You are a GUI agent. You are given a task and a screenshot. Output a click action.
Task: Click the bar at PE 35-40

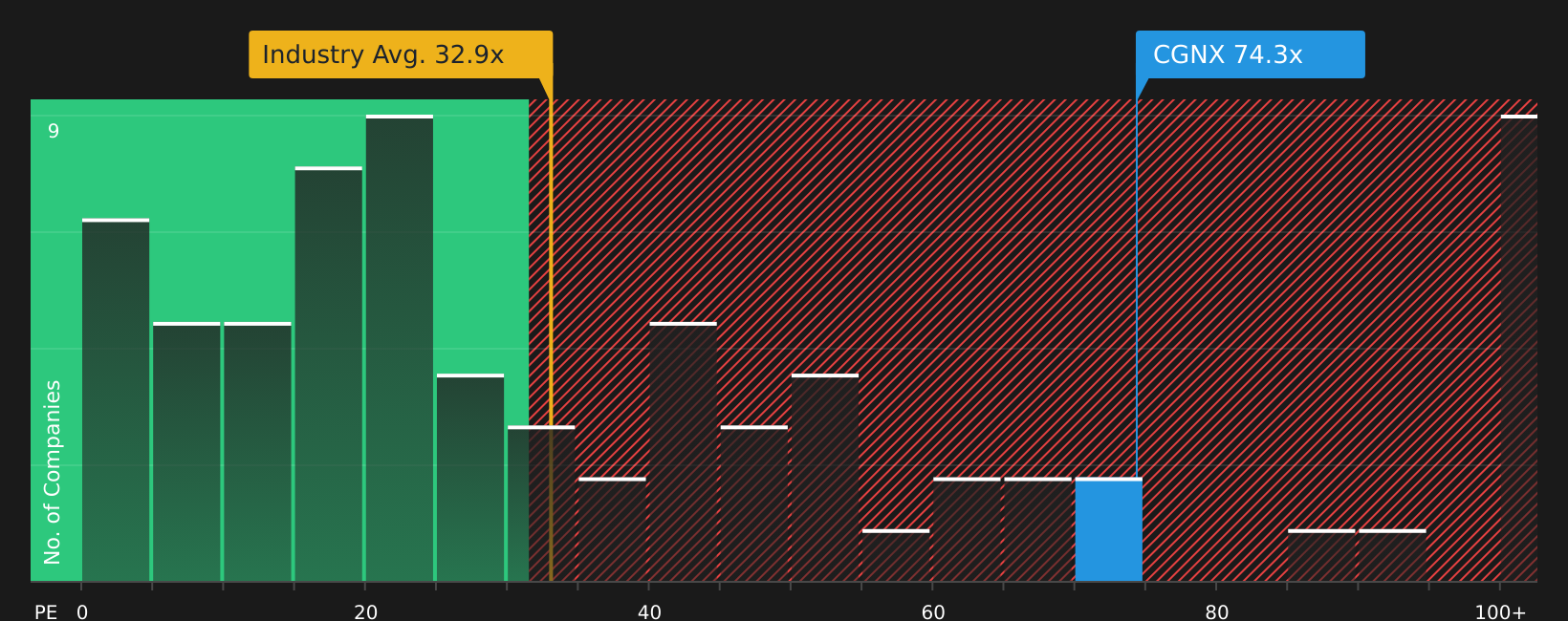coord(612,529)
